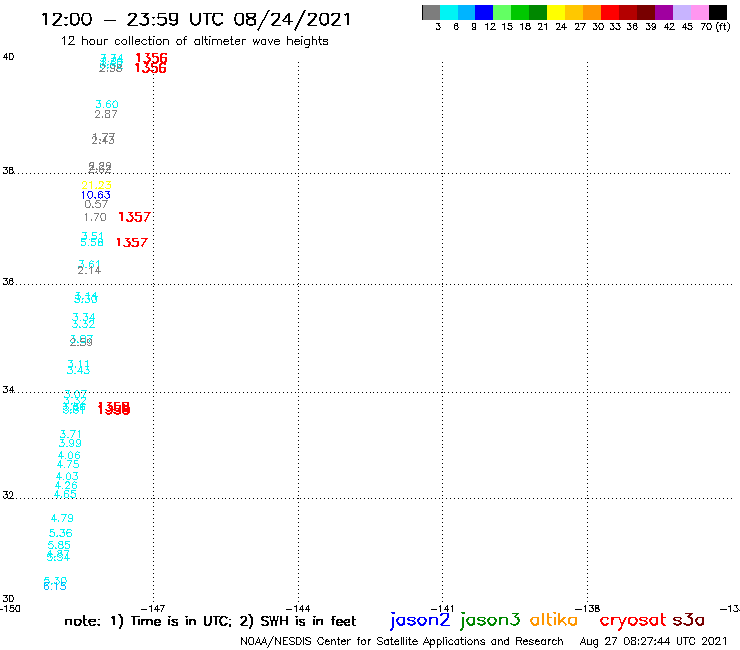The width and height of the screenshot is (740, 650).
Task: Click the gray '2.87' wave height value
Action: pos(106,114)
